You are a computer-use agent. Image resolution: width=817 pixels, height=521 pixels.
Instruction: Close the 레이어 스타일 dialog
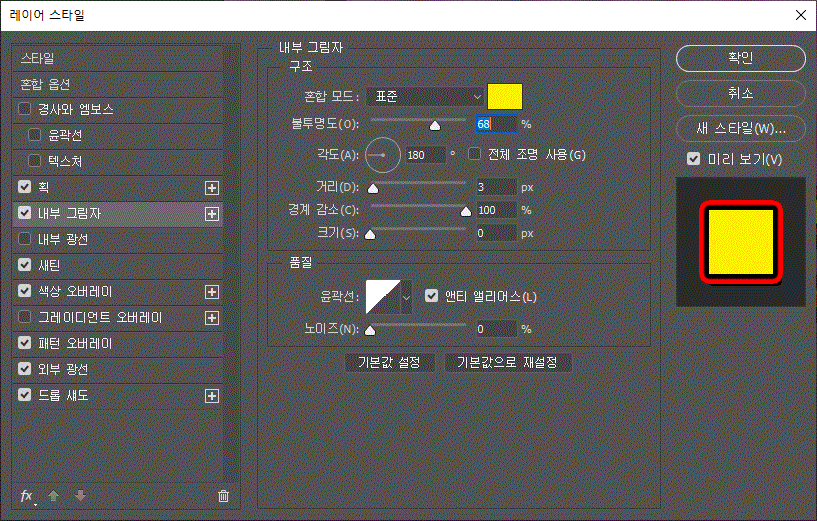tap(801, 15)
